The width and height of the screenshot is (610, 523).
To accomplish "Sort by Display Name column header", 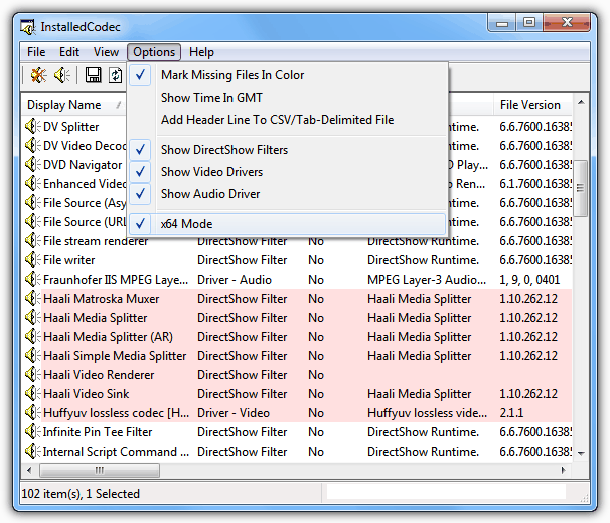I will click(73, 105).
